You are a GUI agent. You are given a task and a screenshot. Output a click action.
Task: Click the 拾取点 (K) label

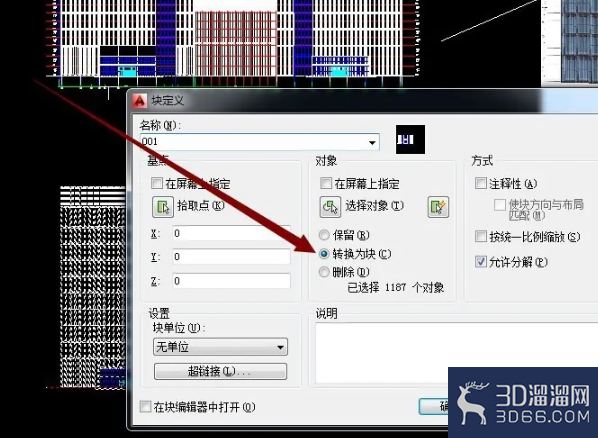(x=201, y=206)
